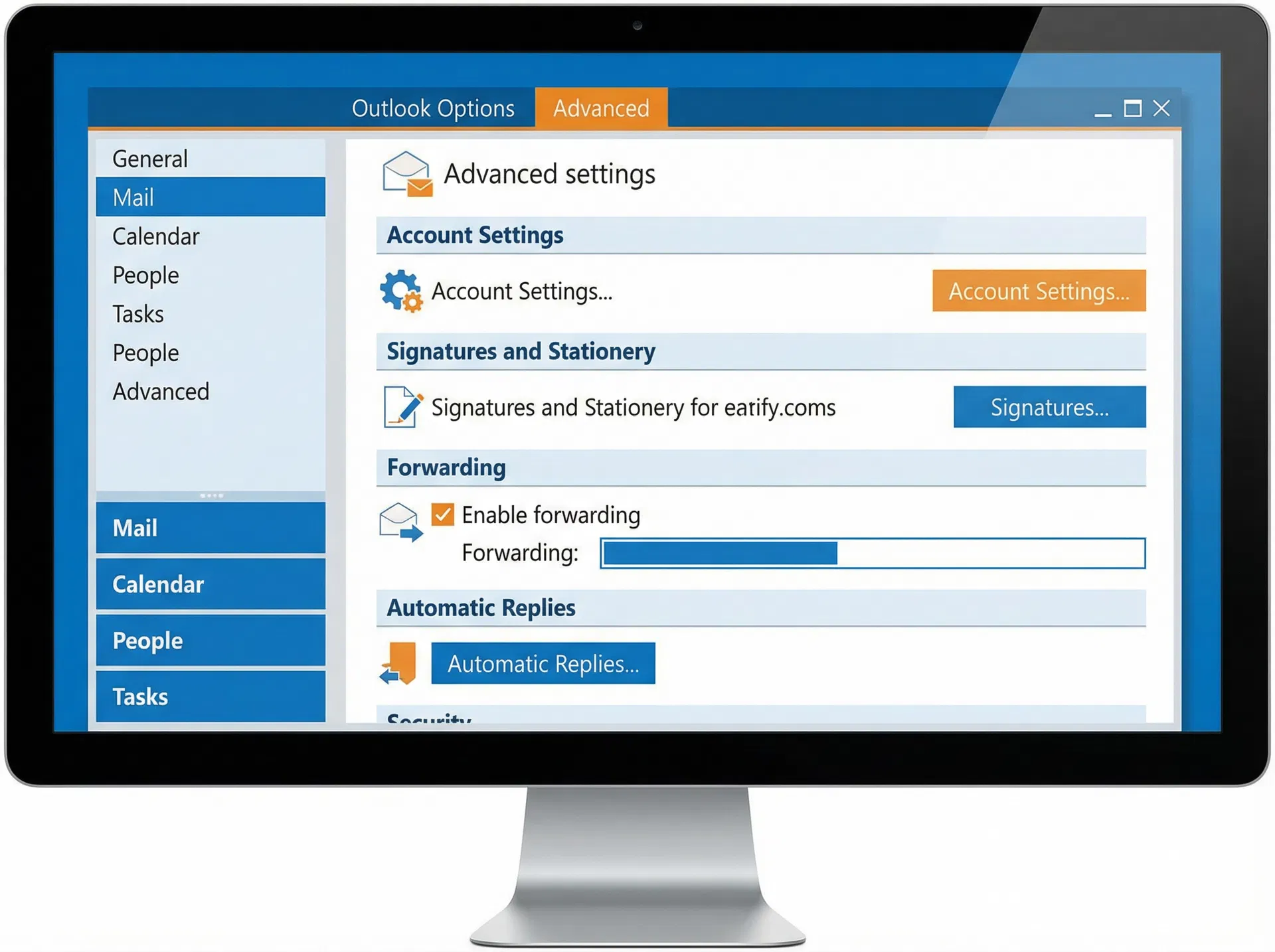Click the orange Automatic Replies icon
1275x952 pixels.
(x=398, y=663)
